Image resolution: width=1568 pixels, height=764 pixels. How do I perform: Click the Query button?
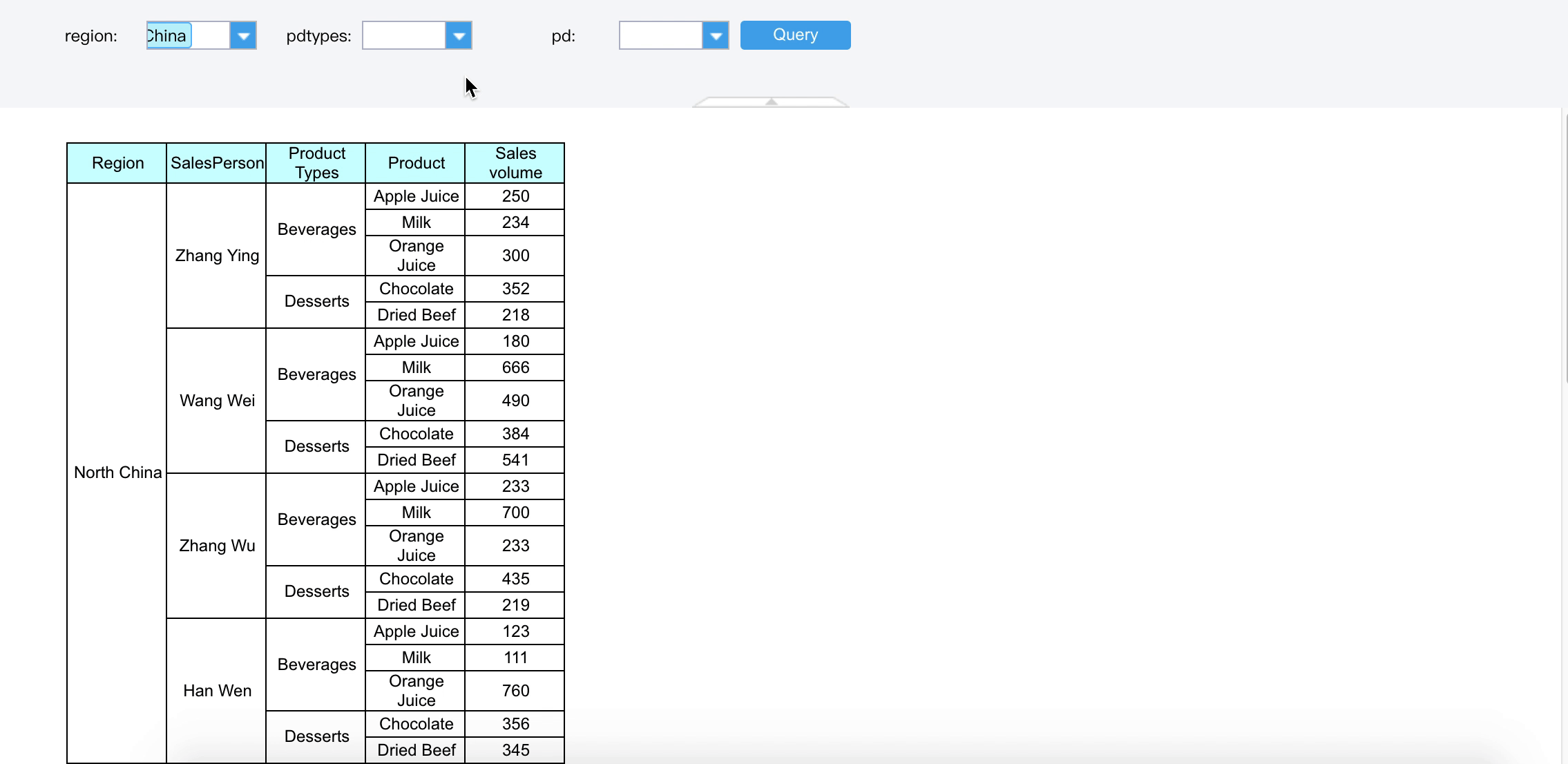[x=795, y=35]
